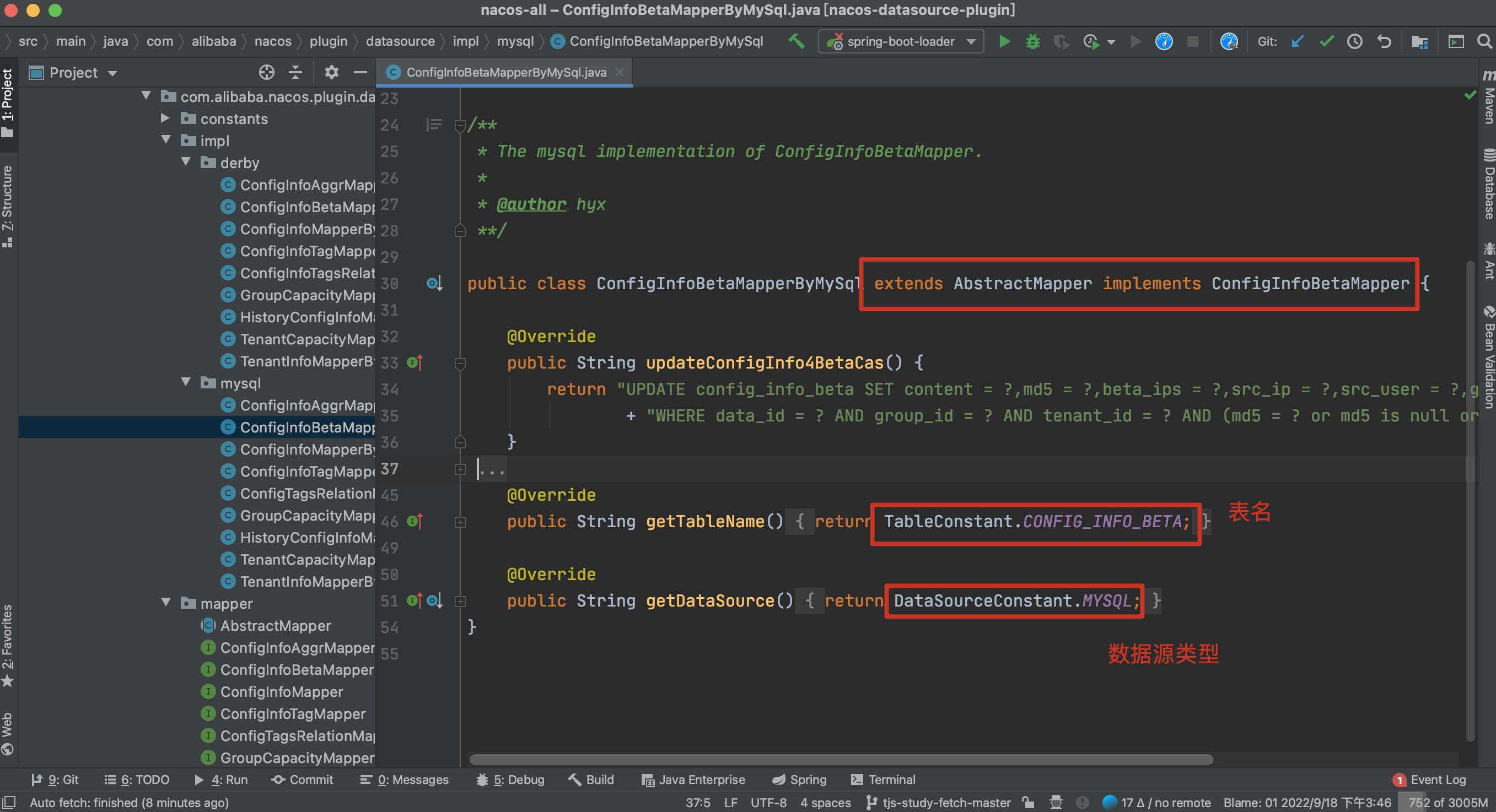Run the spring-boot-loader configuration
Screen dimensions: 1496x812
(1005, 41)
